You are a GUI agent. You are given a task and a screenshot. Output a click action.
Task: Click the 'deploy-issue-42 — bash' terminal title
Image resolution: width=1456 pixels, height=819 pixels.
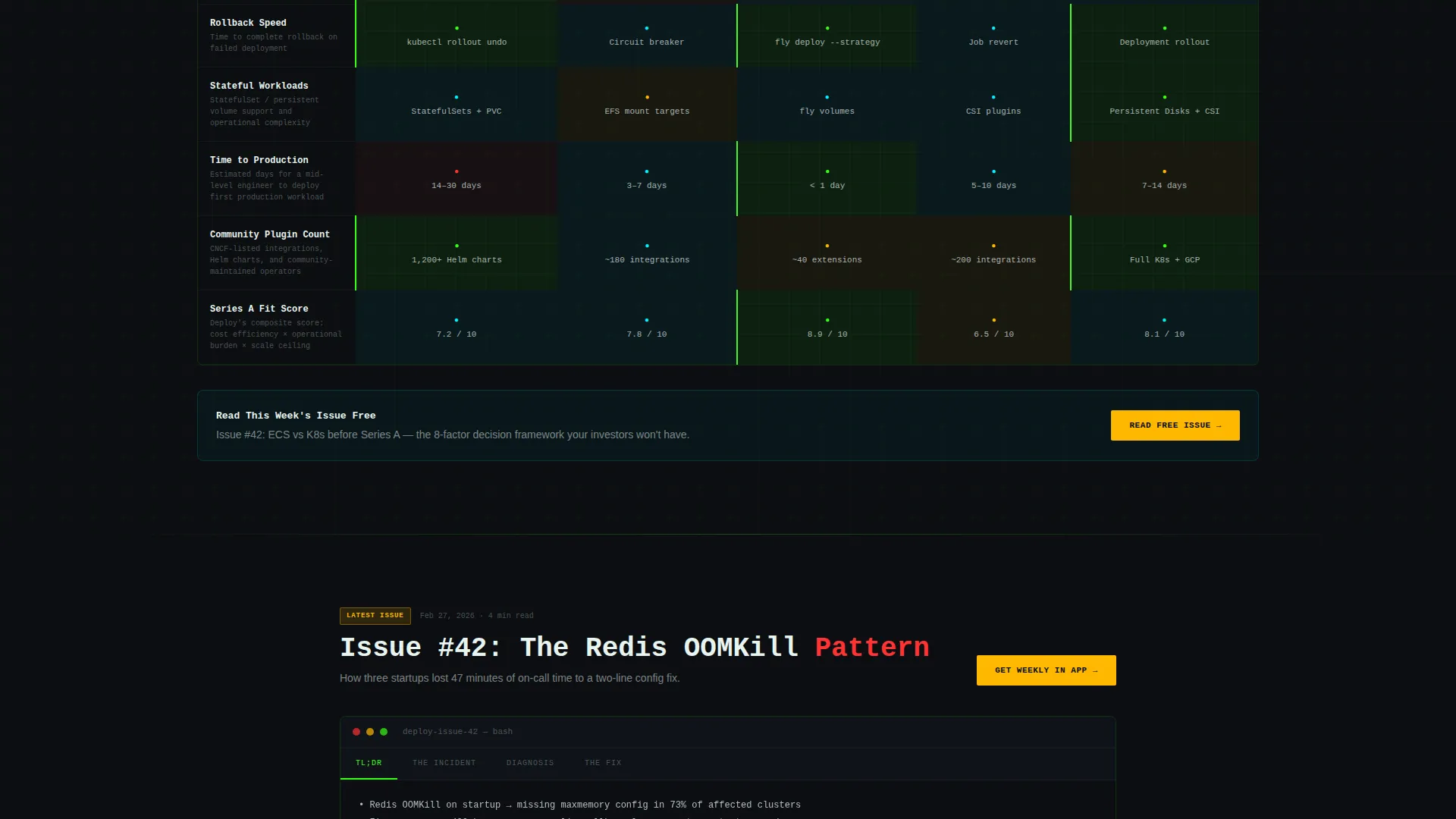(457, 732)
